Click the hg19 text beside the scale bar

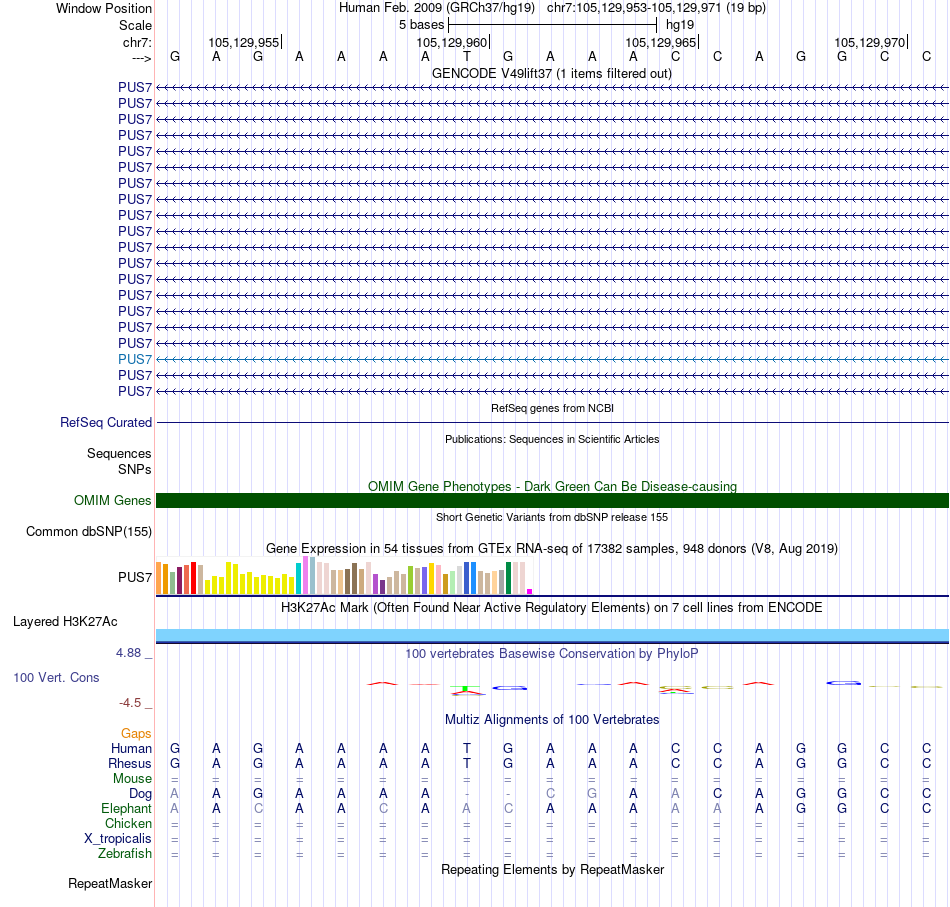pyautogui.click(x=680, y=25)
